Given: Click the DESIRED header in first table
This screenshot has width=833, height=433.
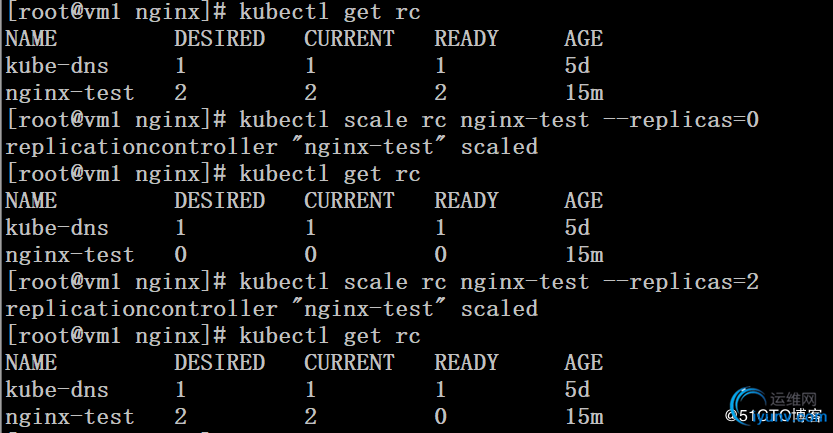Looking at the screenshot, I should click(219, 39).
